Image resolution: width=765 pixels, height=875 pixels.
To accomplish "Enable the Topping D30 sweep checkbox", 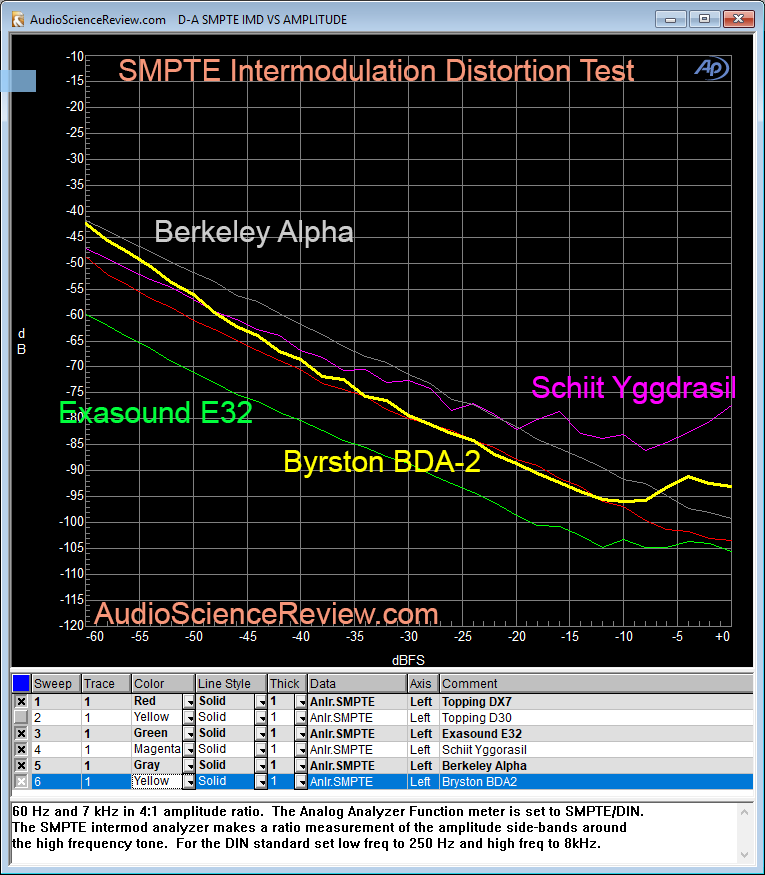I will coord(21,717).
